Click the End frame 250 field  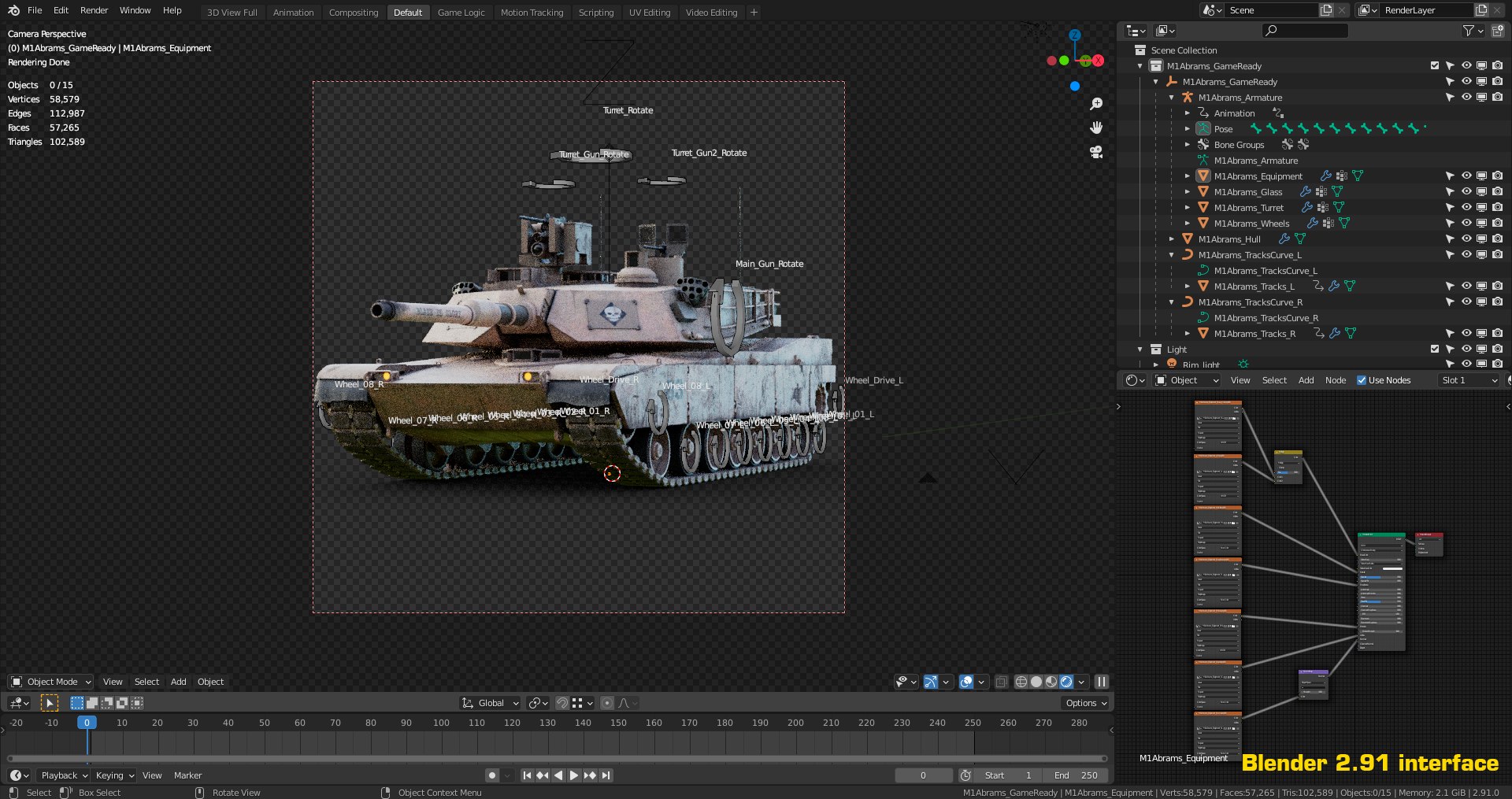point(1076,775)
